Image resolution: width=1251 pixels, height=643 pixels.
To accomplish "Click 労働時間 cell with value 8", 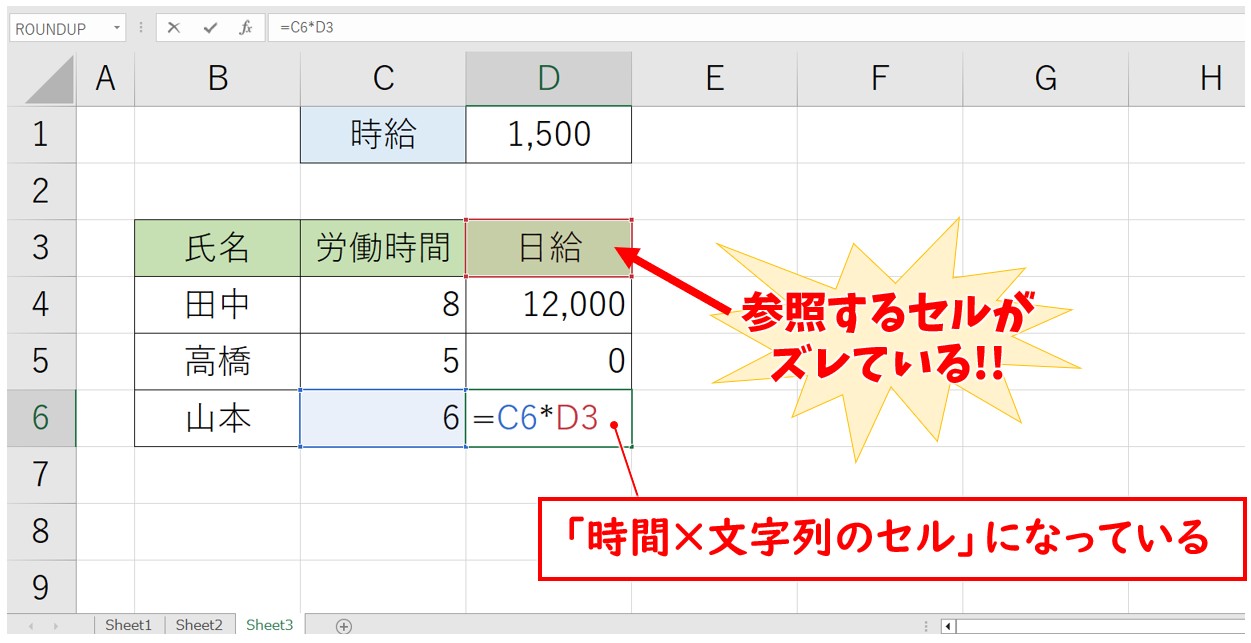I will (x=383, y=305).
